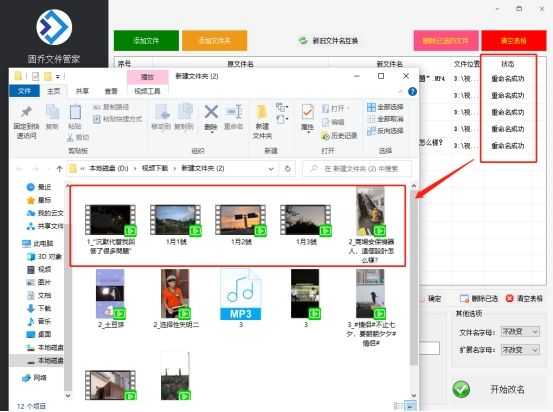553x412 pixels.
Task: Click the pink 播放 contextual tab
Action: click(147, 77)
